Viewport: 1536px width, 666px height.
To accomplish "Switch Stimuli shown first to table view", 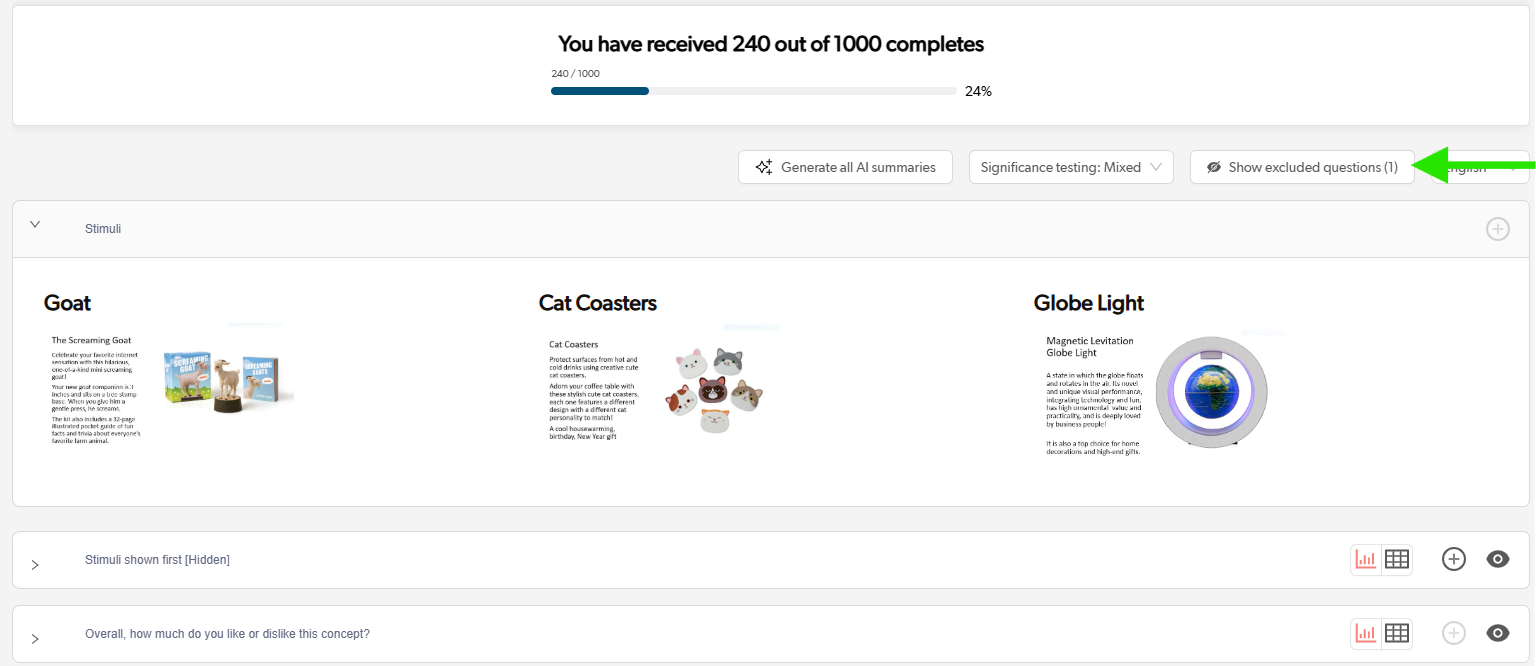I will [1397, 560].
